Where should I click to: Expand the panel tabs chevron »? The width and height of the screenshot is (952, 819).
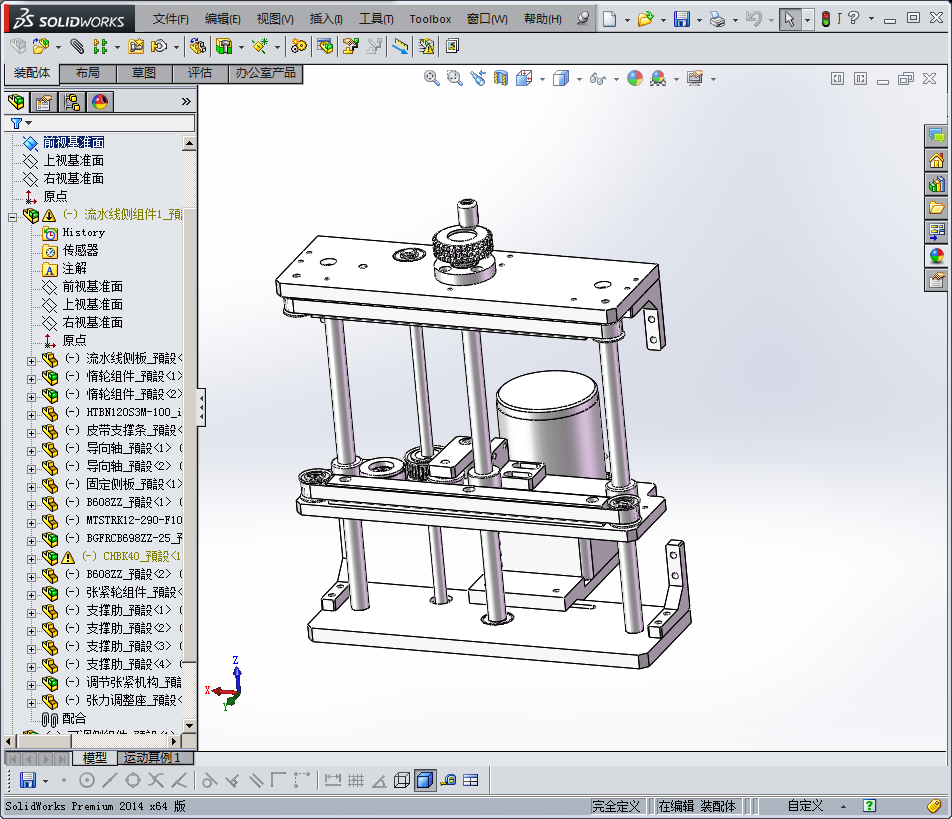[186, 101]
